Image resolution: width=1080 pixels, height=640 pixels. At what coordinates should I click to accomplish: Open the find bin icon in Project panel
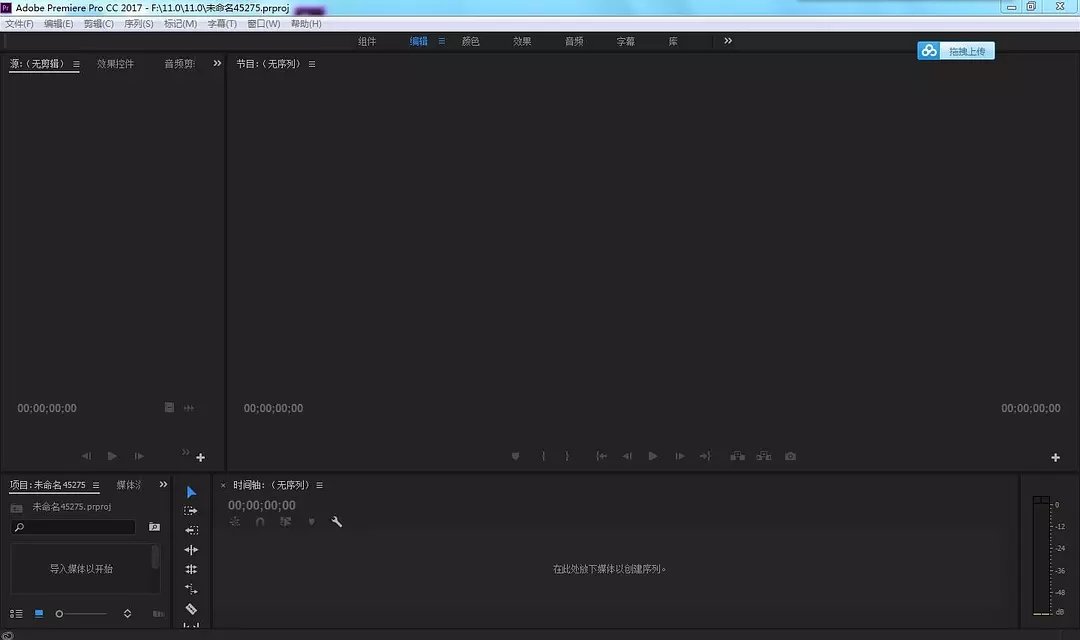154,527
